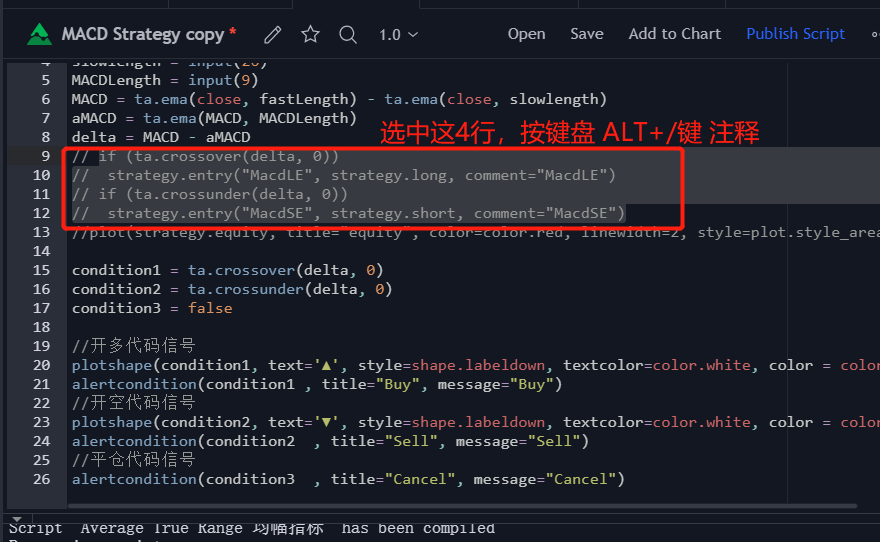Click commented strategy.entry "MacdSE" line
The width and height of the screenshot is (880, 542).
[348, 213]
